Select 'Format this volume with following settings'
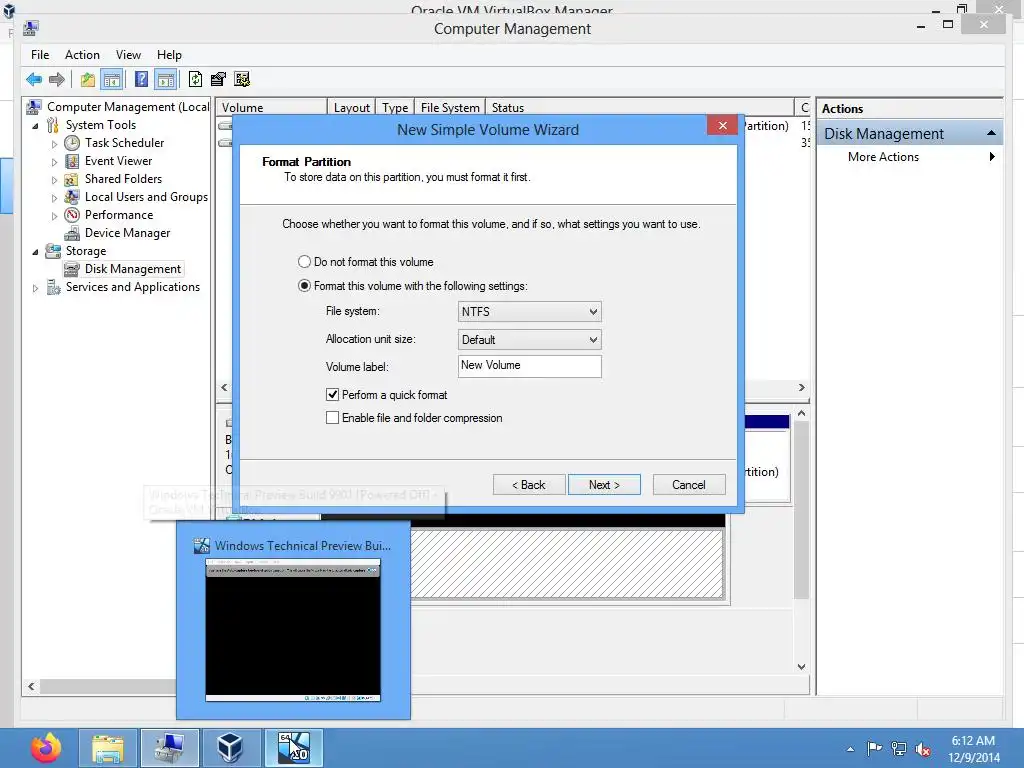Image resolution: width=1024 pixels, height=768 pixels. pos(304,286)
